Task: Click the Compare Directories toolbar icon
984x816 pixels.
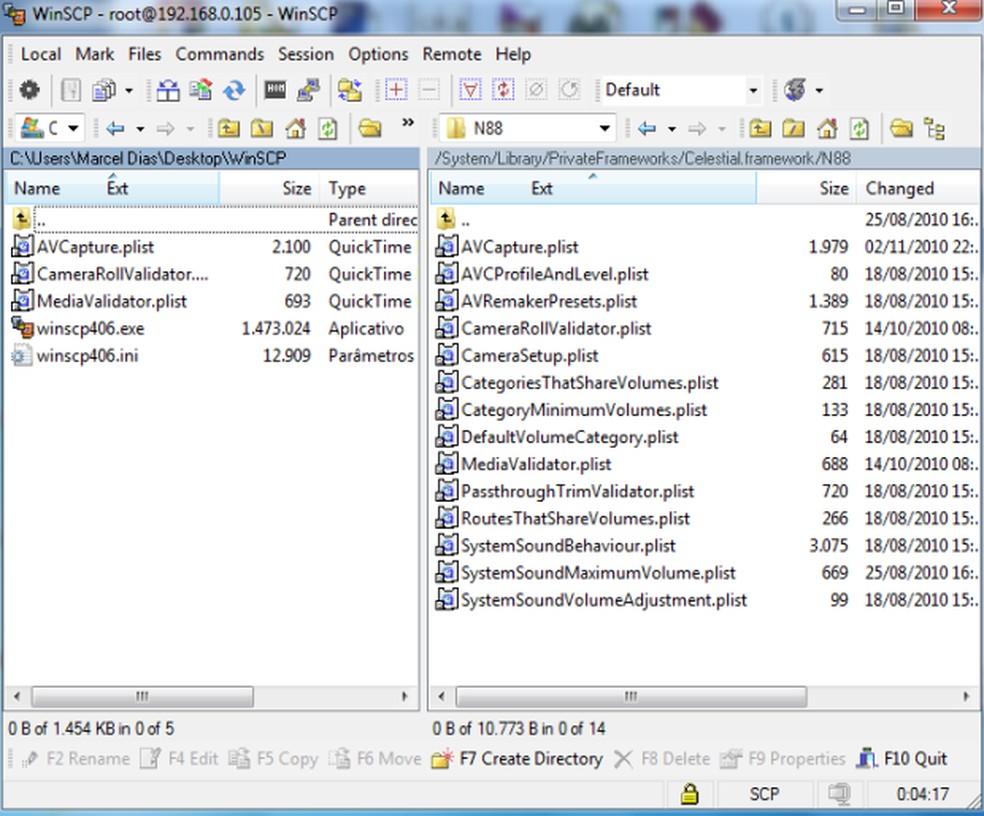Action: click(x=168, y=90)
